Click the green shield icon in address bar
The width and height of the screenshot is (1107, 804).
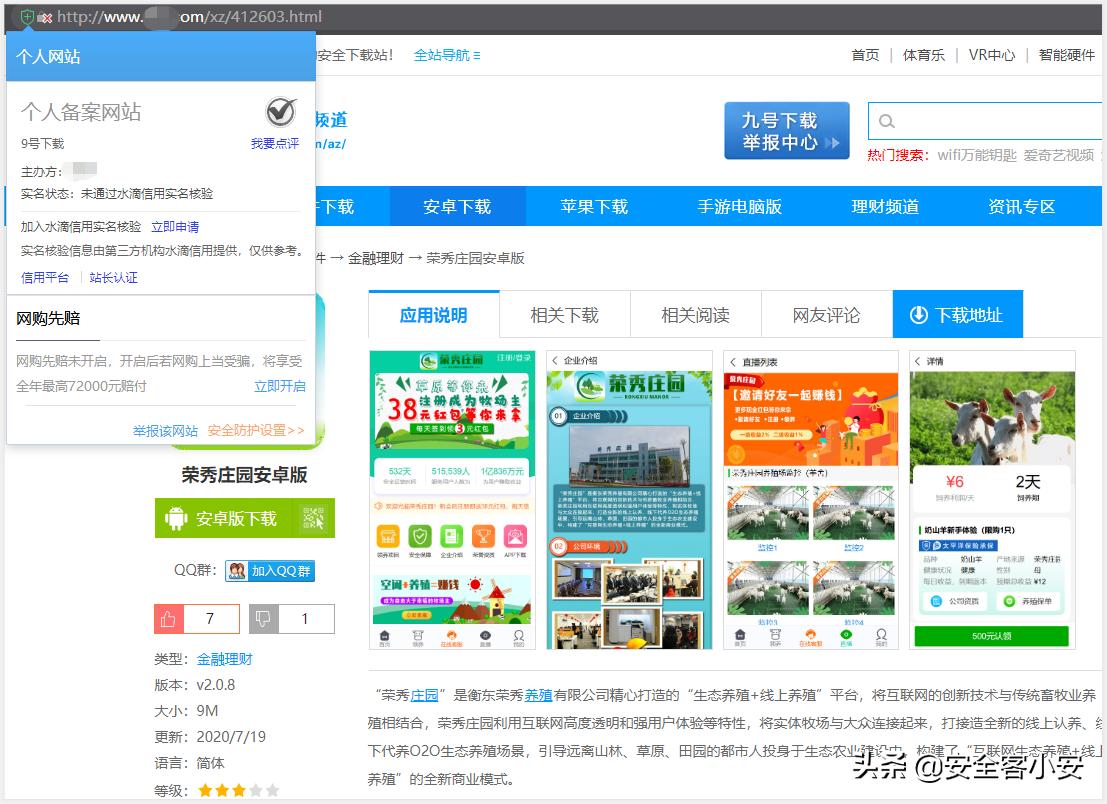click(x=26, y=16)
